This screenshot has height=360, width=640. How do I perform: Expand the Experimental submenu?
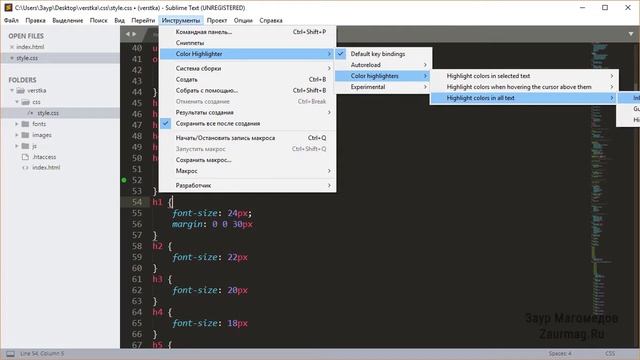(383, 87)
